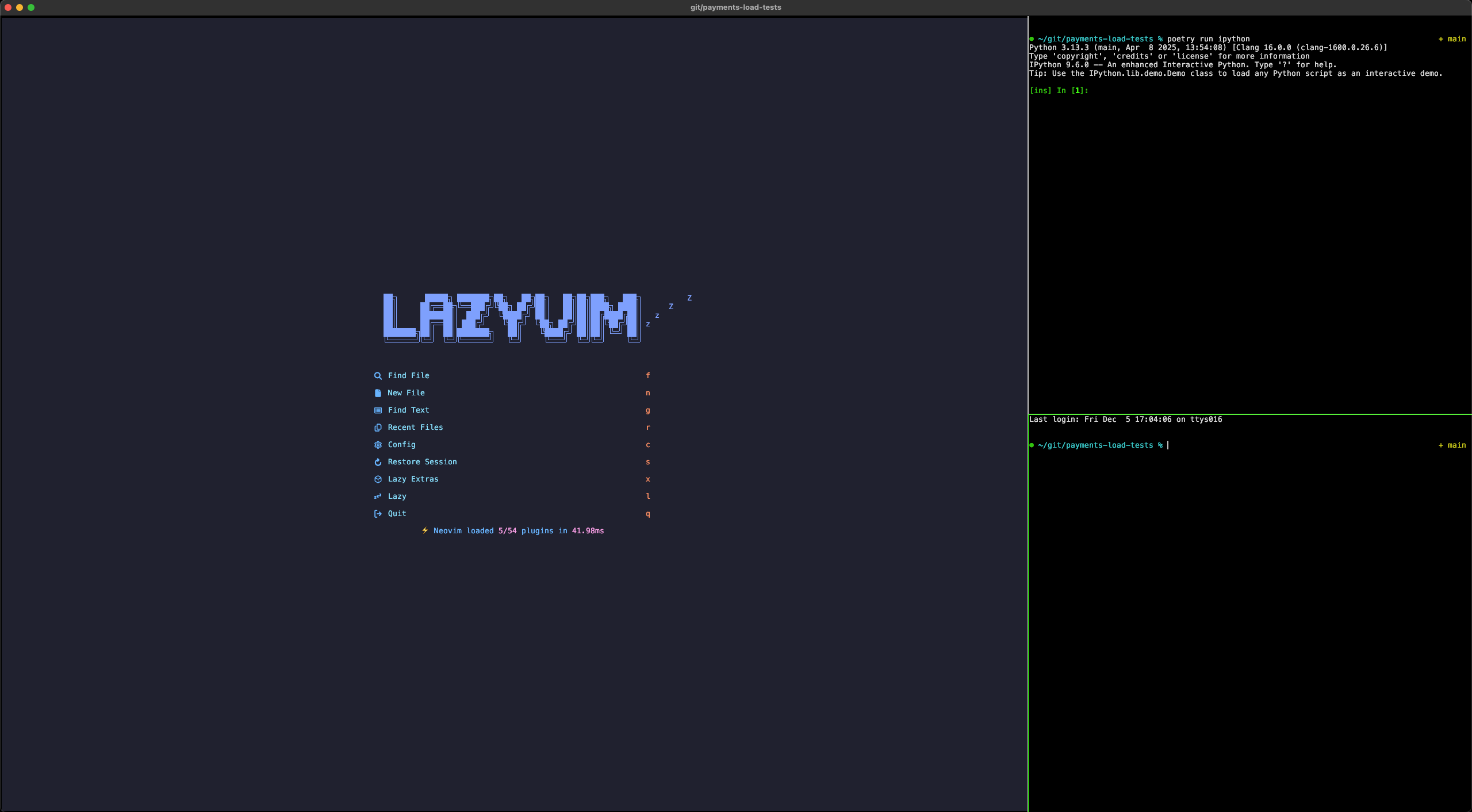This screenshot has height=812, width=1472.
Task: Click the shortcut letter f beside Find File
Action: point(648,375)
